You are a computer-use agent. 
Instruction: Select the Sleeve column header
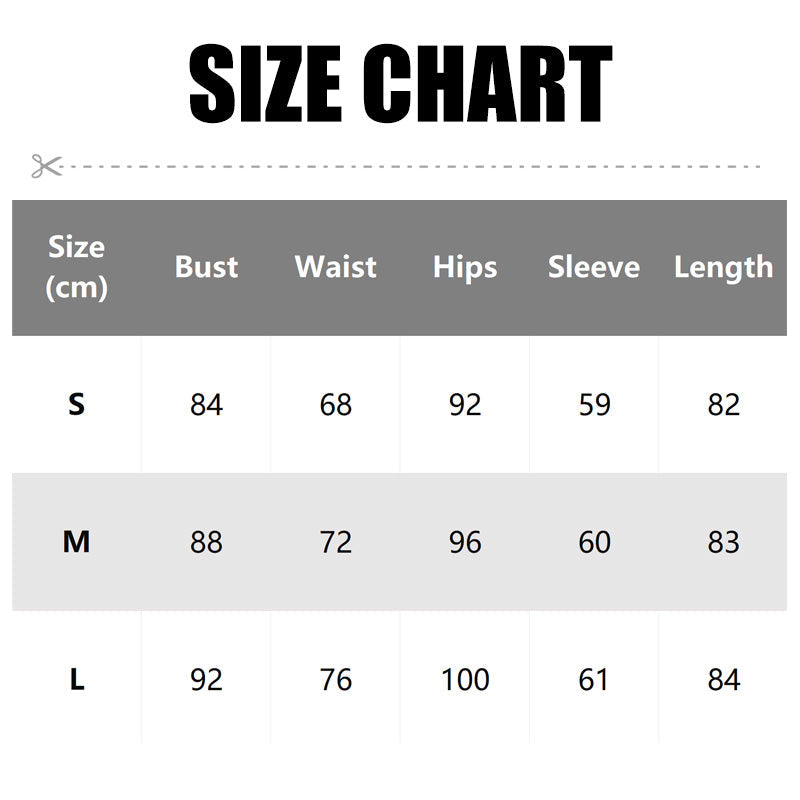coord(594,267)
